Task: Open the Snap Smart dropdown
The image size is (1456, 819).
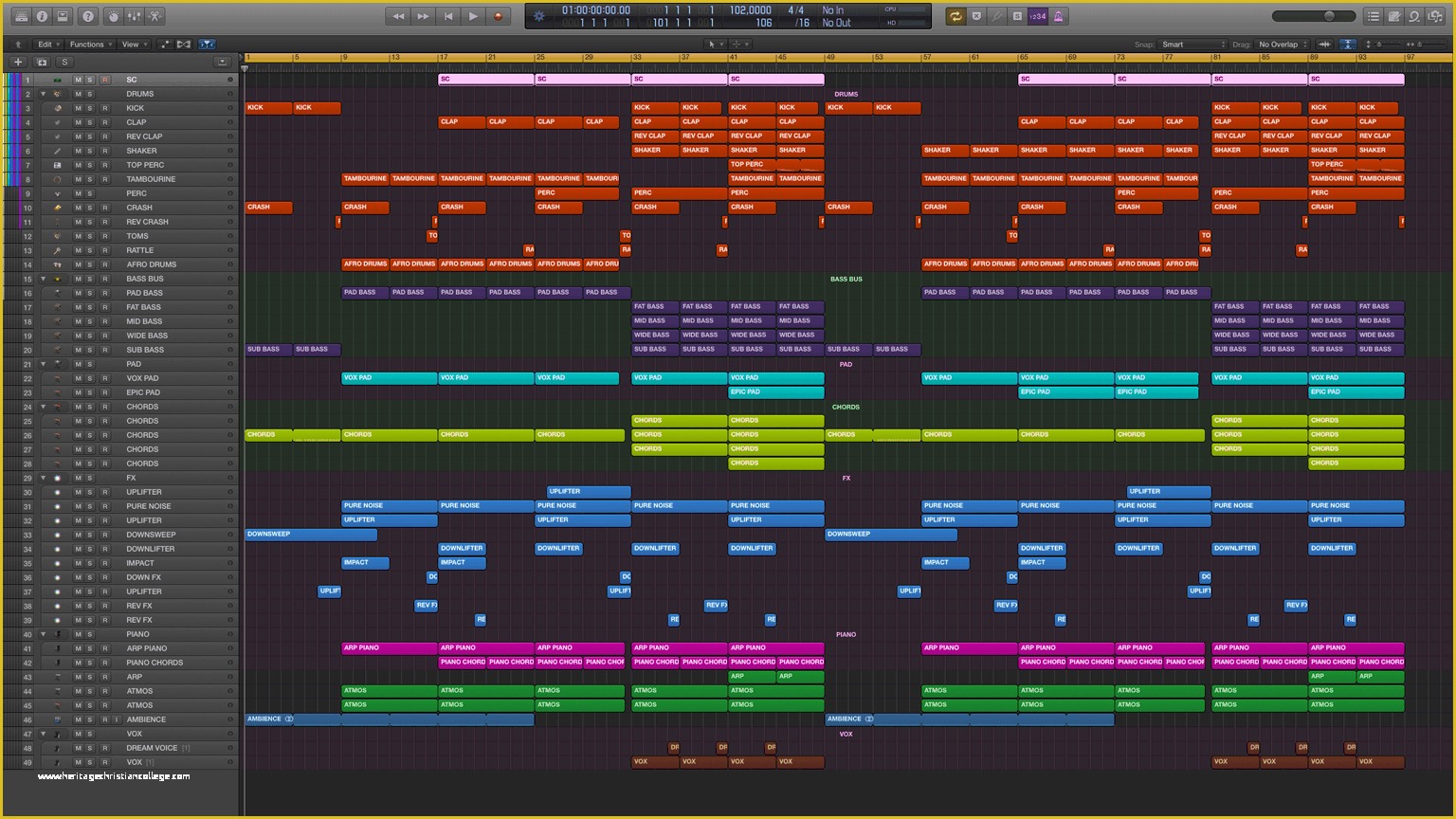Action: pos(1193,45)
